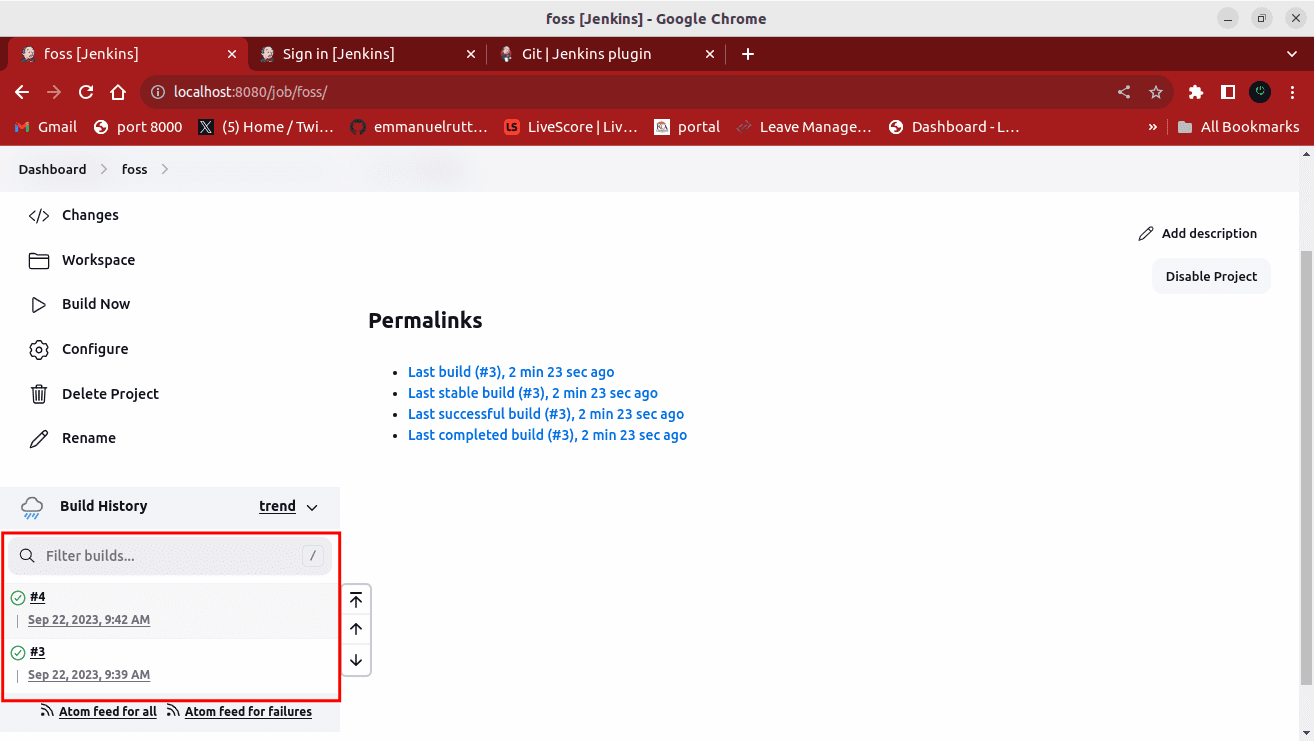1314x741 pixels.
Task: Focus the Filter builds search field
Action: [170, 556]
